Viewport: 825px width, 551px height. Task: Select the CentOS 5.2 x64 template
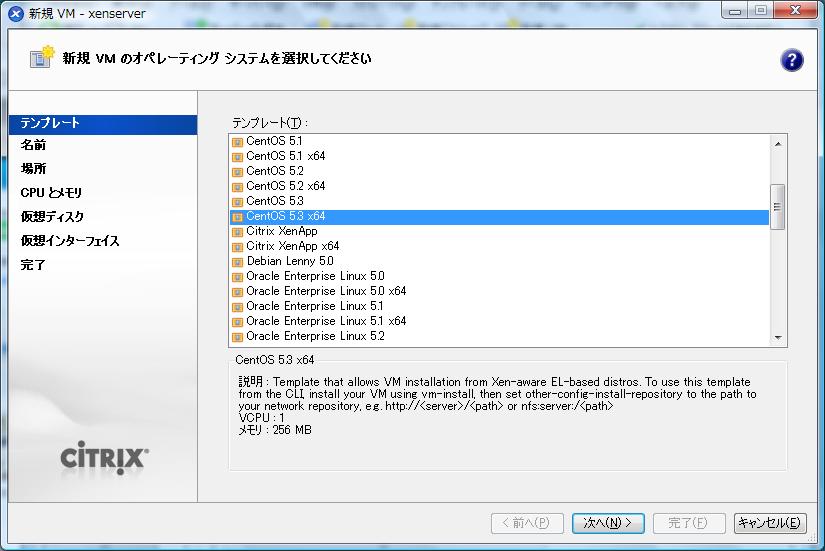click(x=499, y=186)
